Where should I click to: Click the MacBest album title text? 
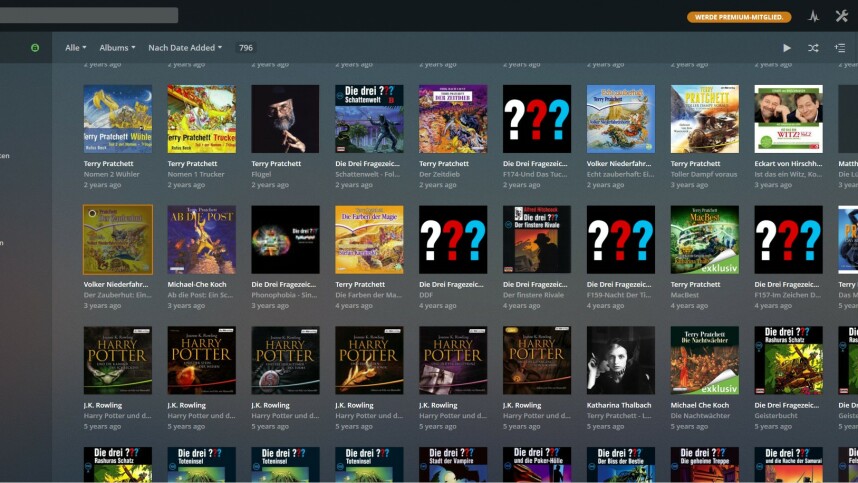(x=685, y=295)
